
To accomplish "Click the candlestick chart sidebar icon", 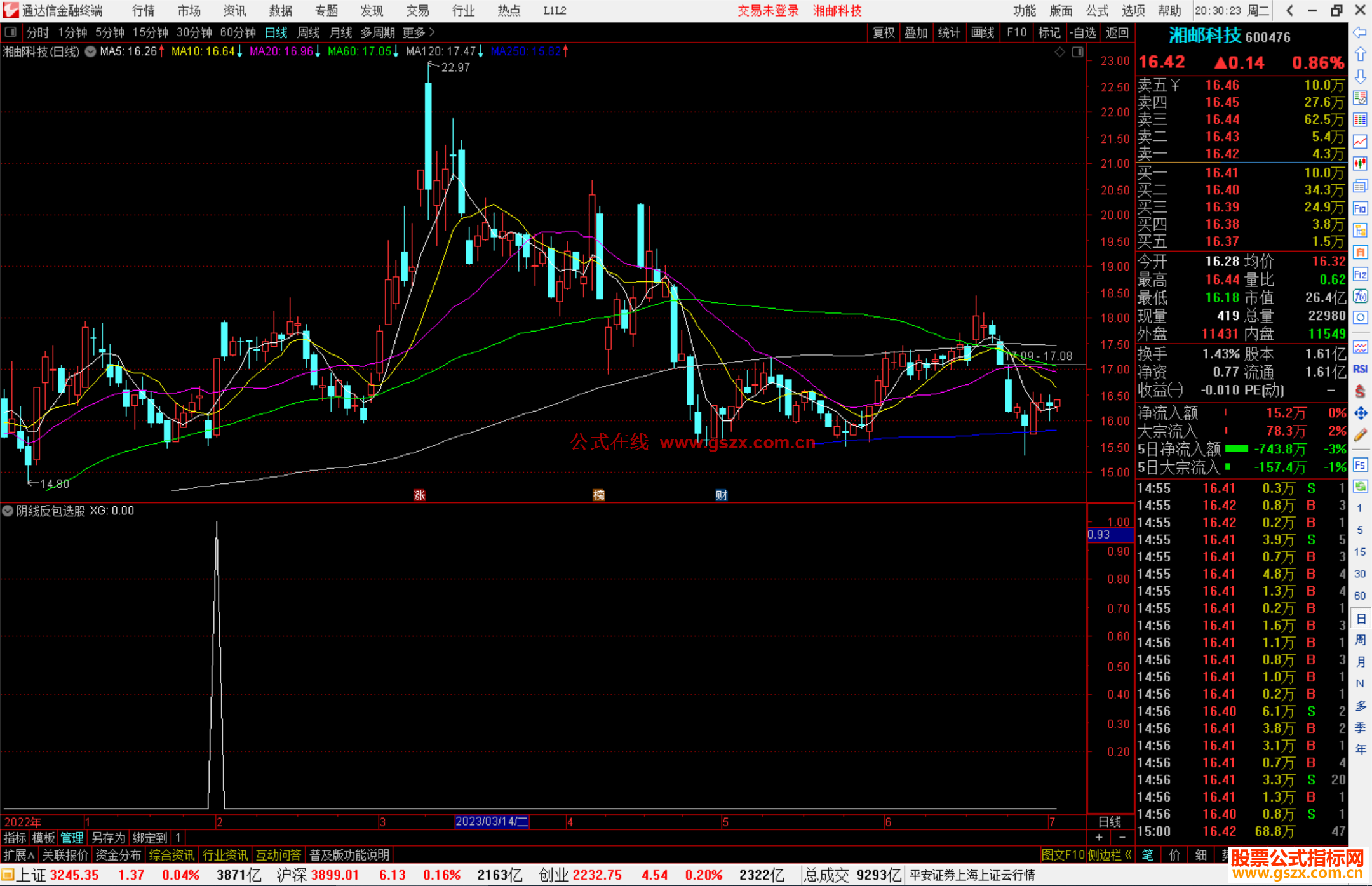I will click(x=1360, y=164).
